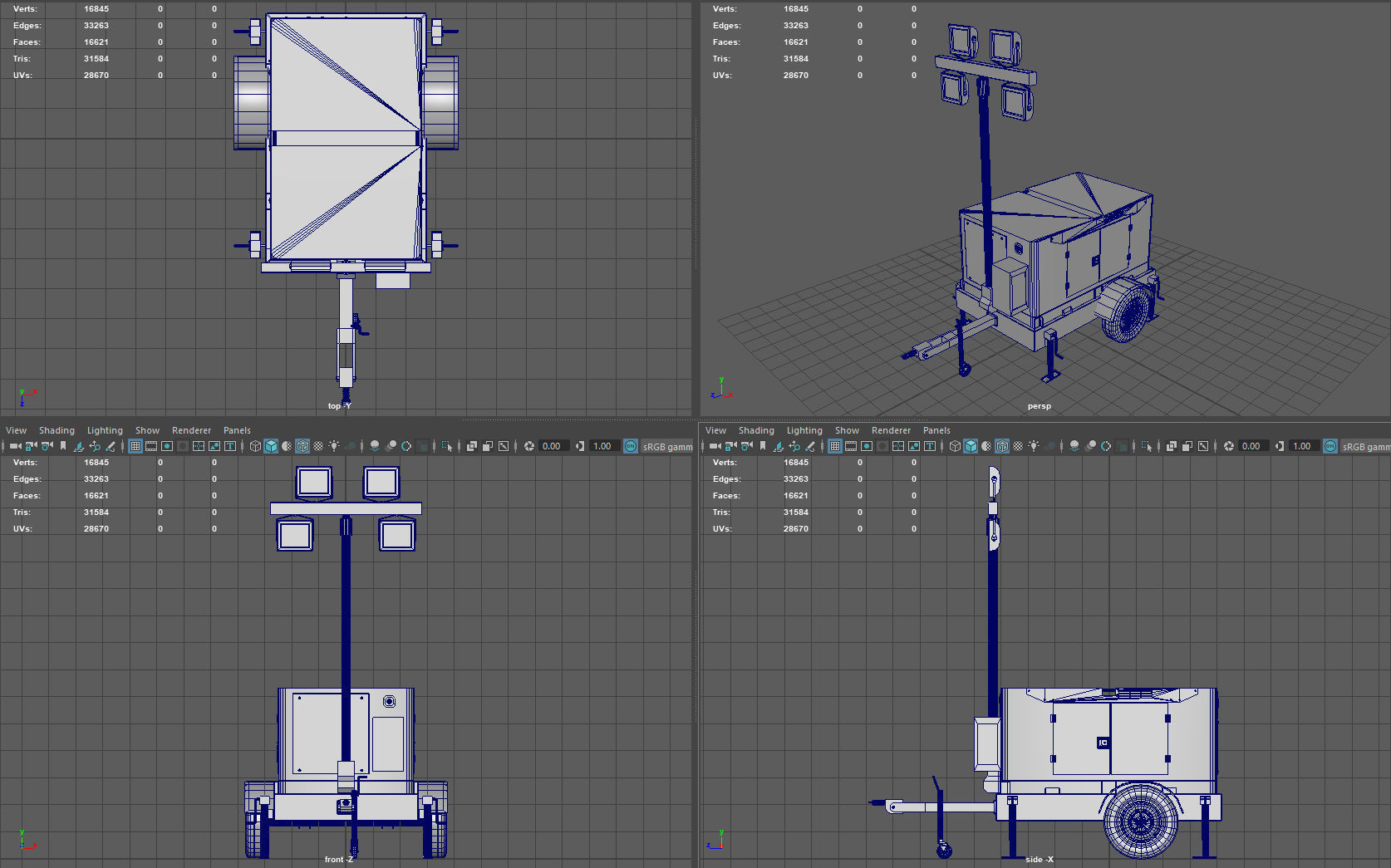Click isolate select icon in the front panel

point(447,446)
